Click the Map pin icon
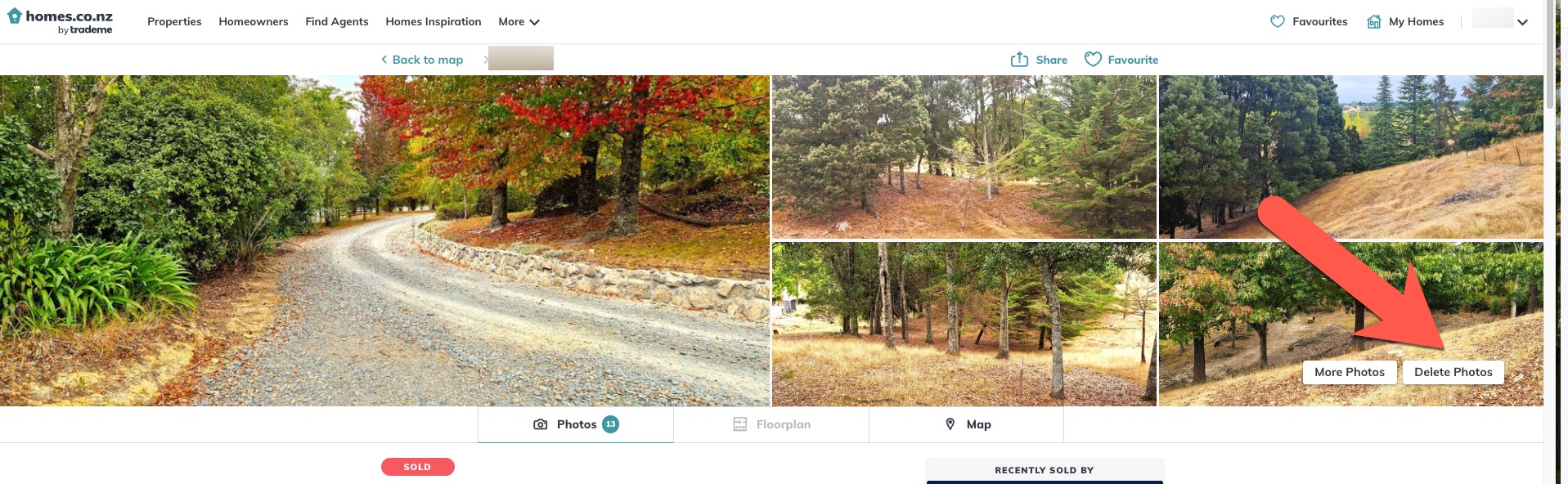 coord(950,424)
